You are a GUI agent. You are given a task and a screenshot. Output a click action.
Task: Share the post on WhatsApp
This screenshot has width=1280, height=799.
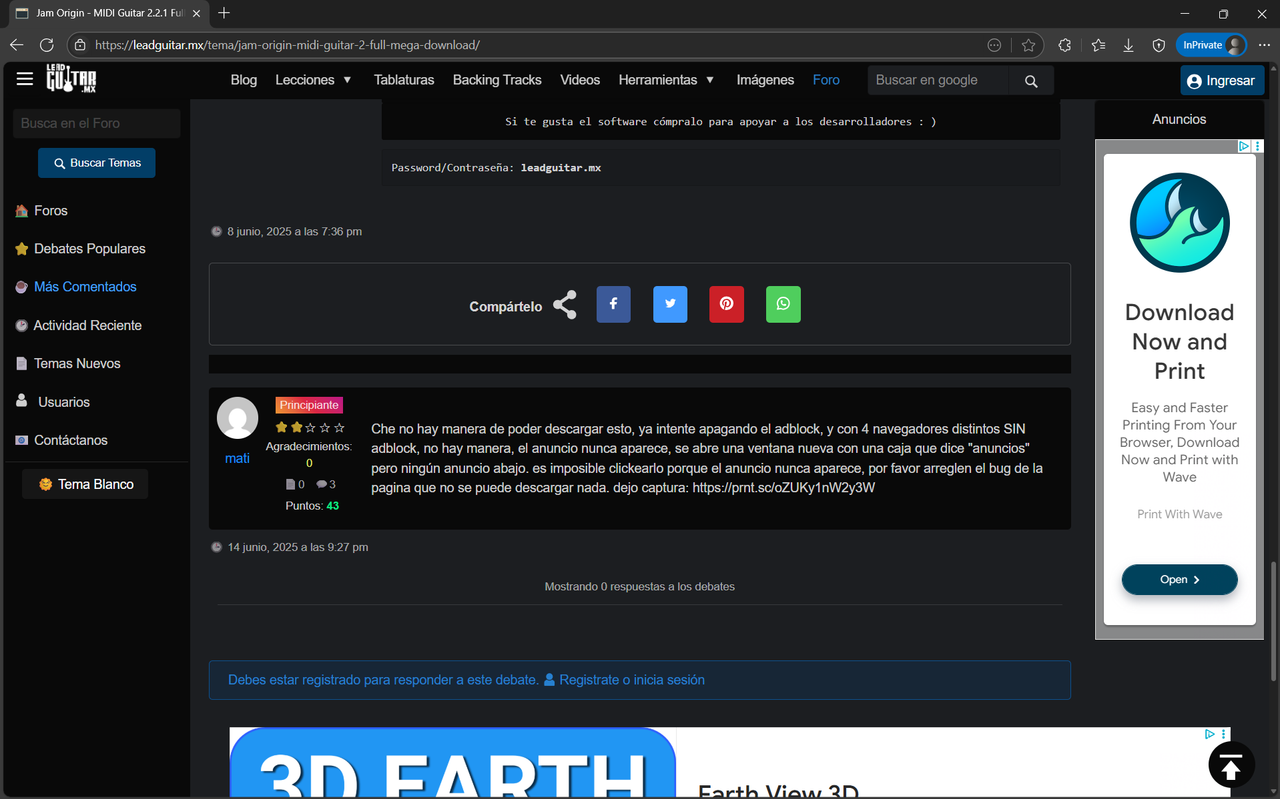pyautogui.click(x=783, y=304)
